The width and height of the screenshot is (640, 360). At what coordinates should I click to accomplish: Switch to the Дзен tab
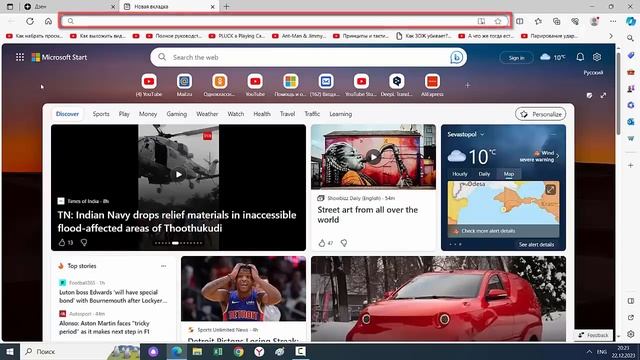69,7
